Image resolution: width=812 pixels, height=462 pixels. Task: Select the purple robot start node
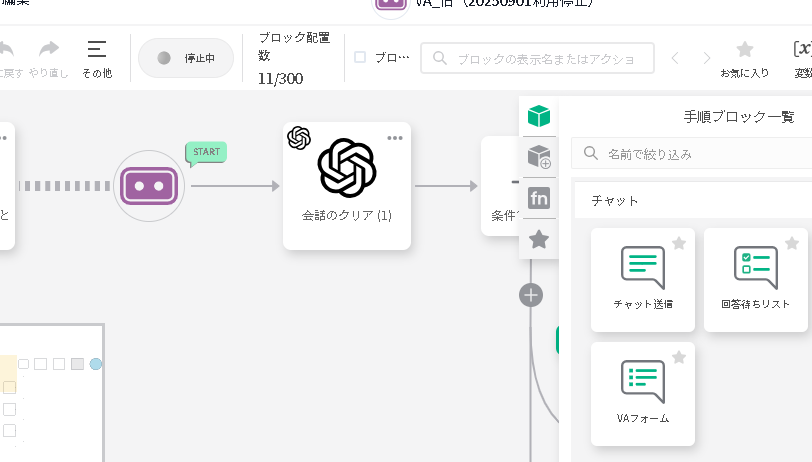149,186
